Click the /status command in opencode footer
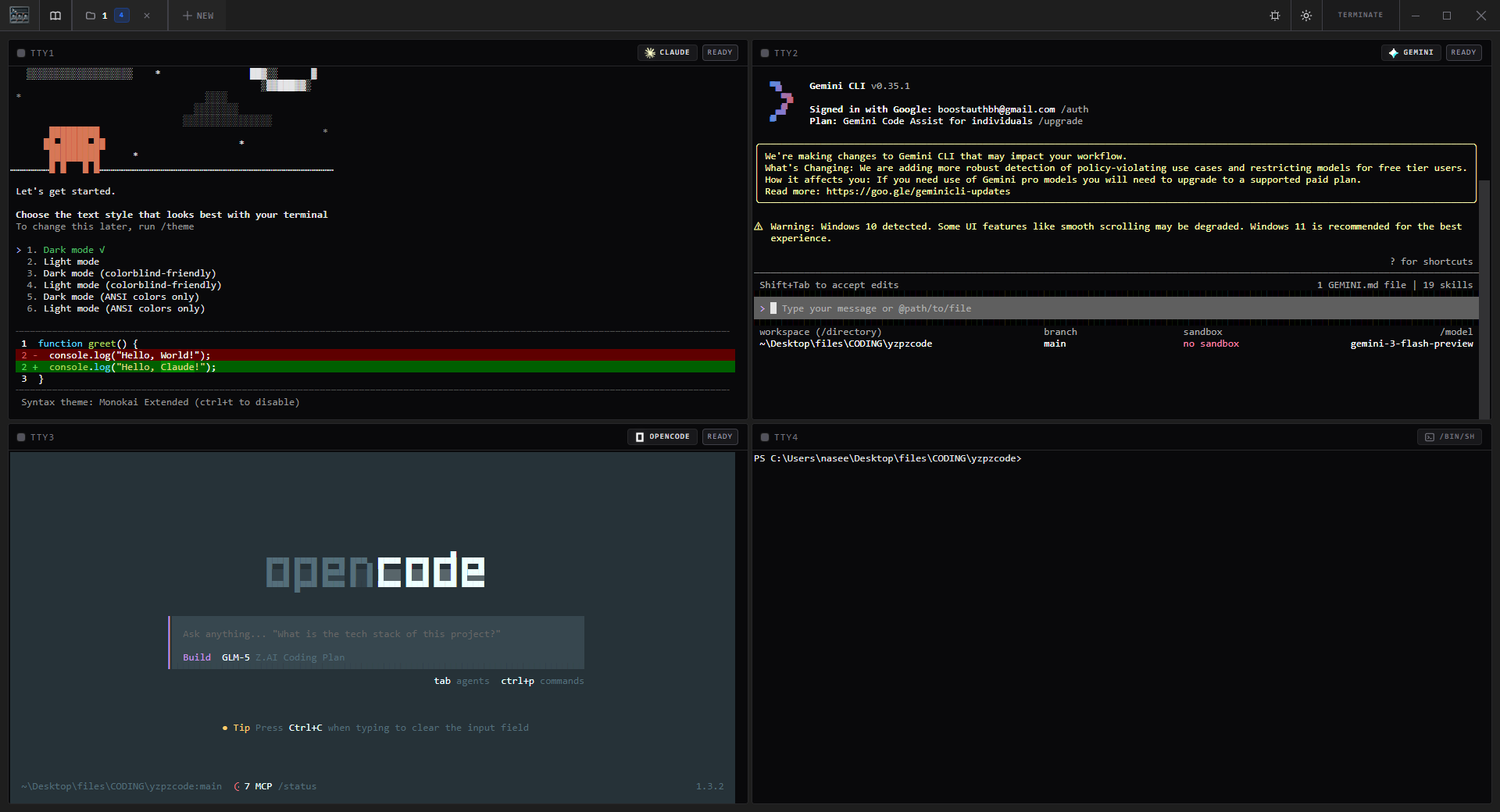This screenshot has width=1500, height=812. pos(298,786)
